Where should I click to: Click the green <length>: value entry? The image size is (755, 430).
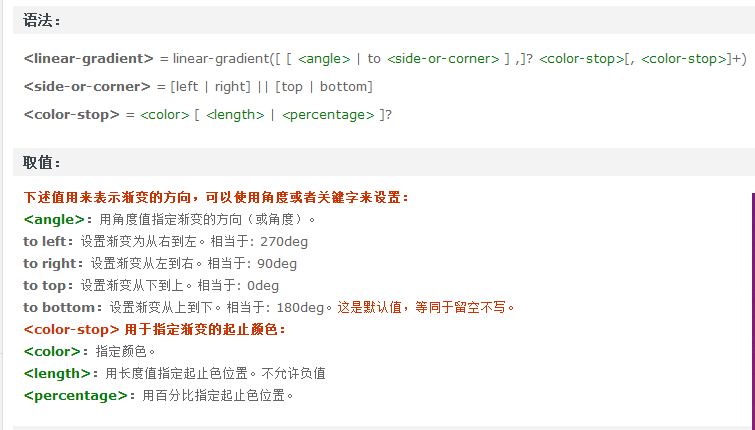pos(57,373)
